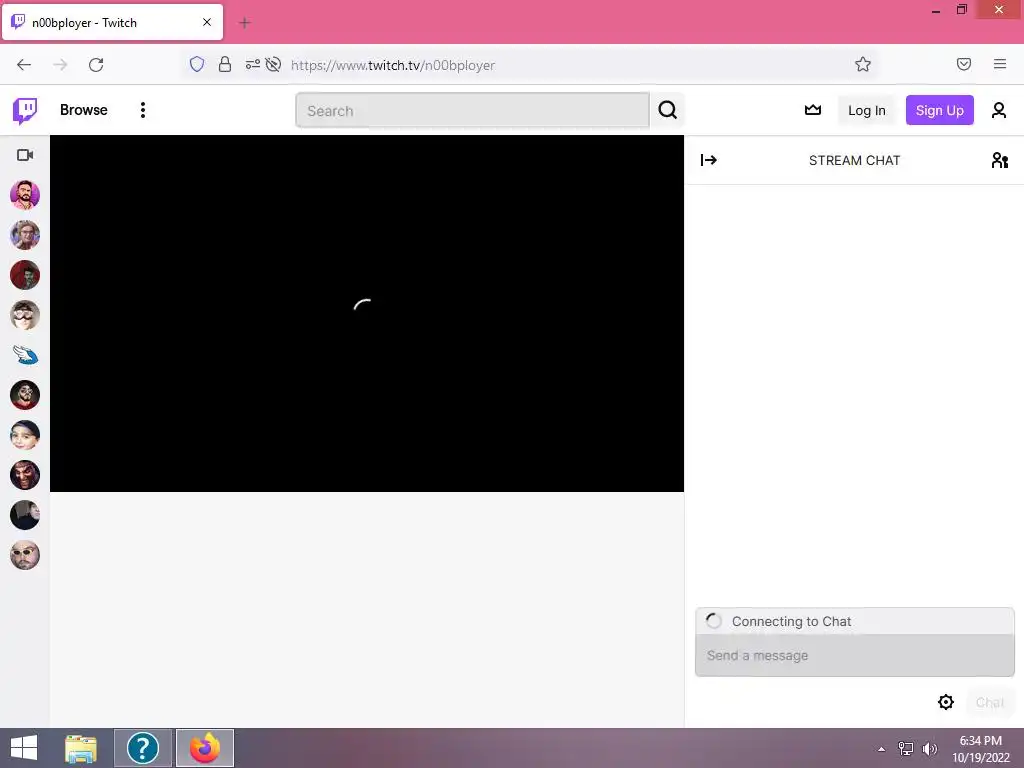This screenshot has height=768, width=1024.
Task: Click the volume speaker tray icon
Action: point(929,749)
